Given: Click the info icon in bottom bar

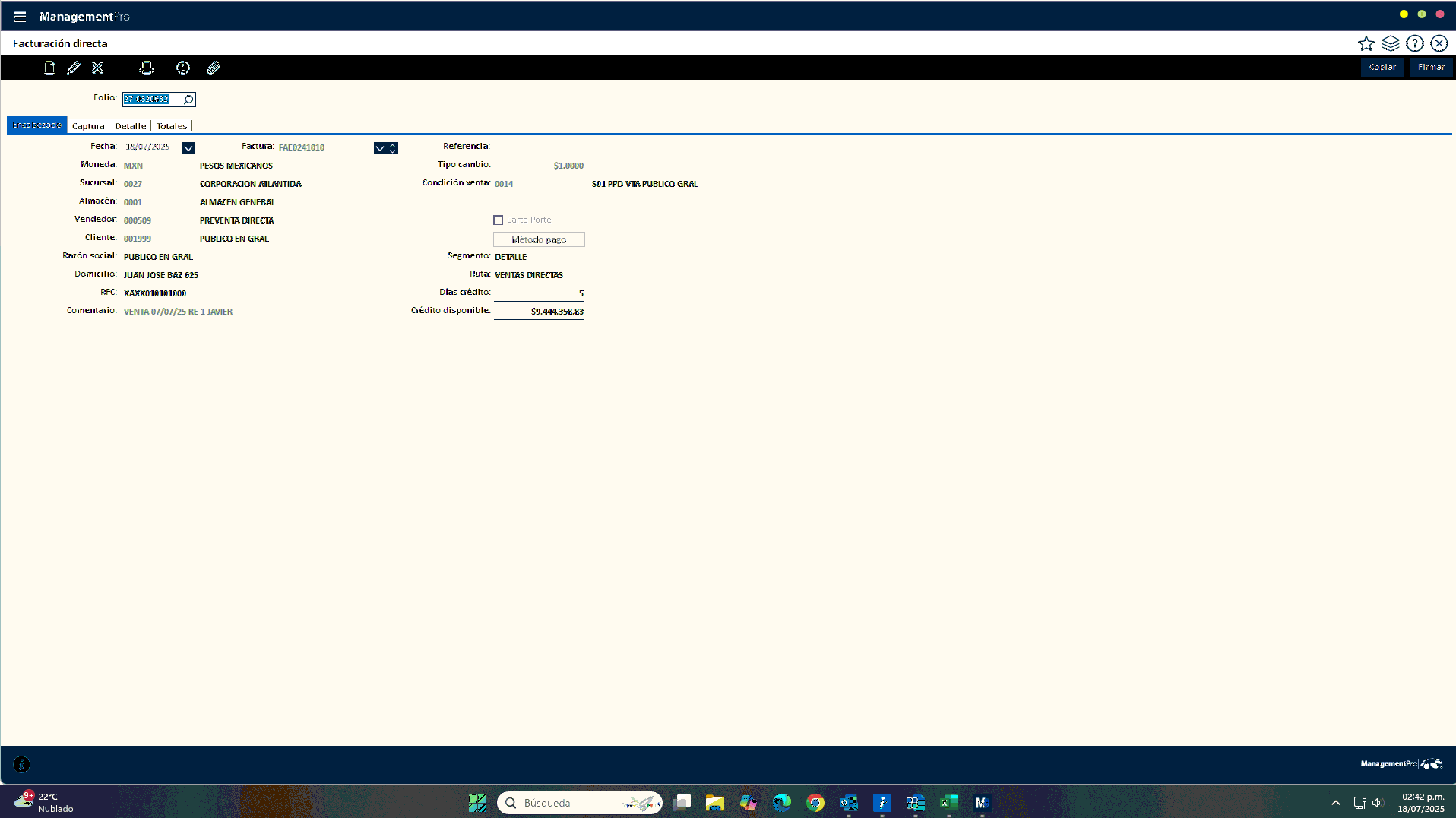Looking at the screenshot, I should pyautogui.click(x=22, y=765).
